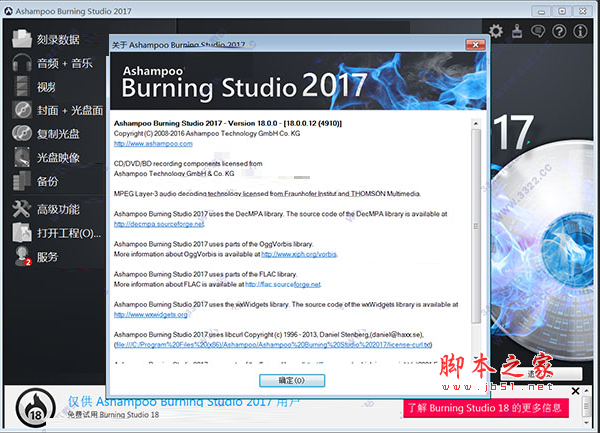The width and height of the screenshot is (600, 433).
Task: Click the 确定(O) confirm button
Action: pos(292,381)
